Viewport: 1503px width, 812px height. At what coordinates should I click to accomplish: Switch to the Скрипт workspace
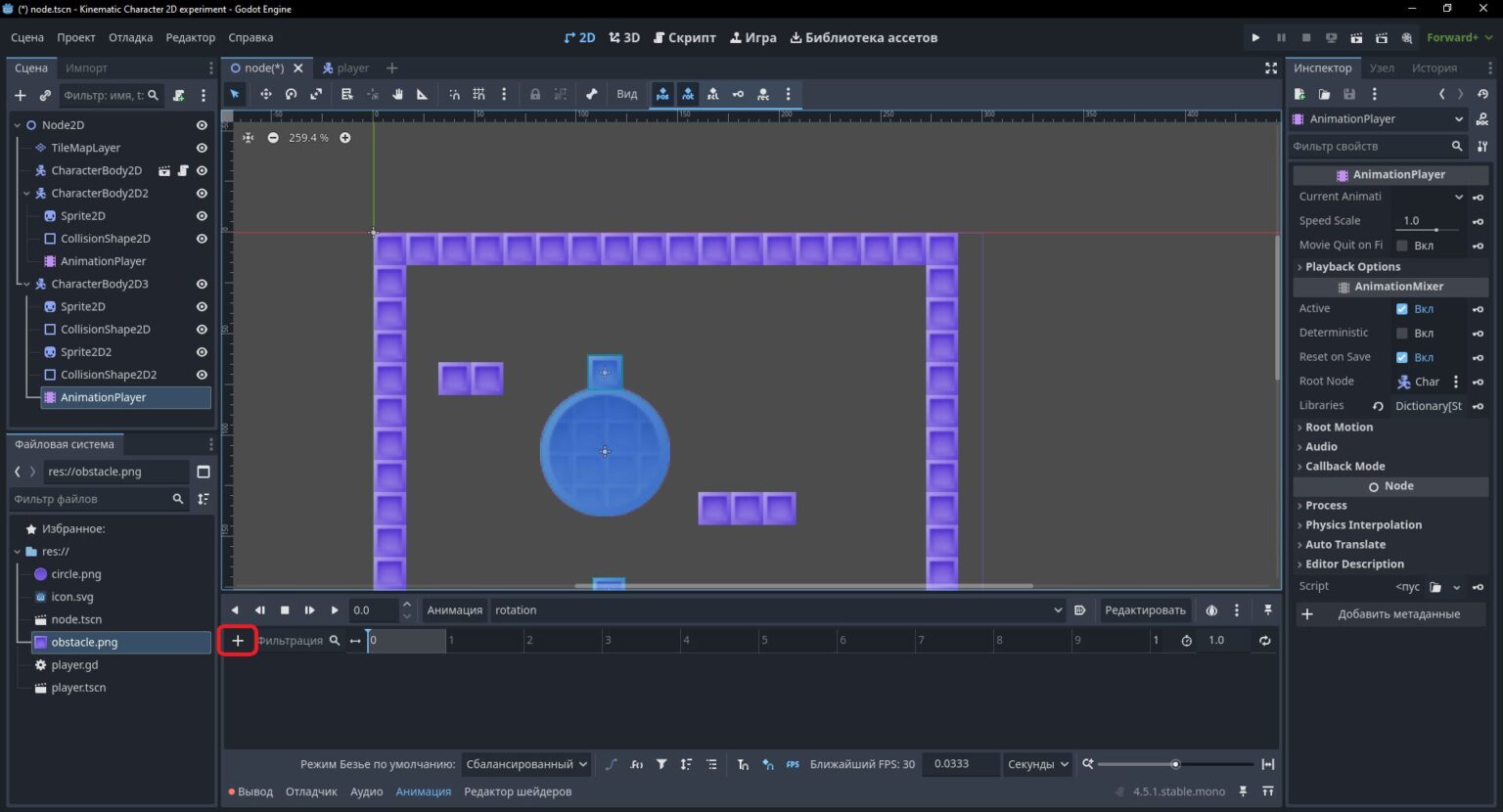point(684,37)
